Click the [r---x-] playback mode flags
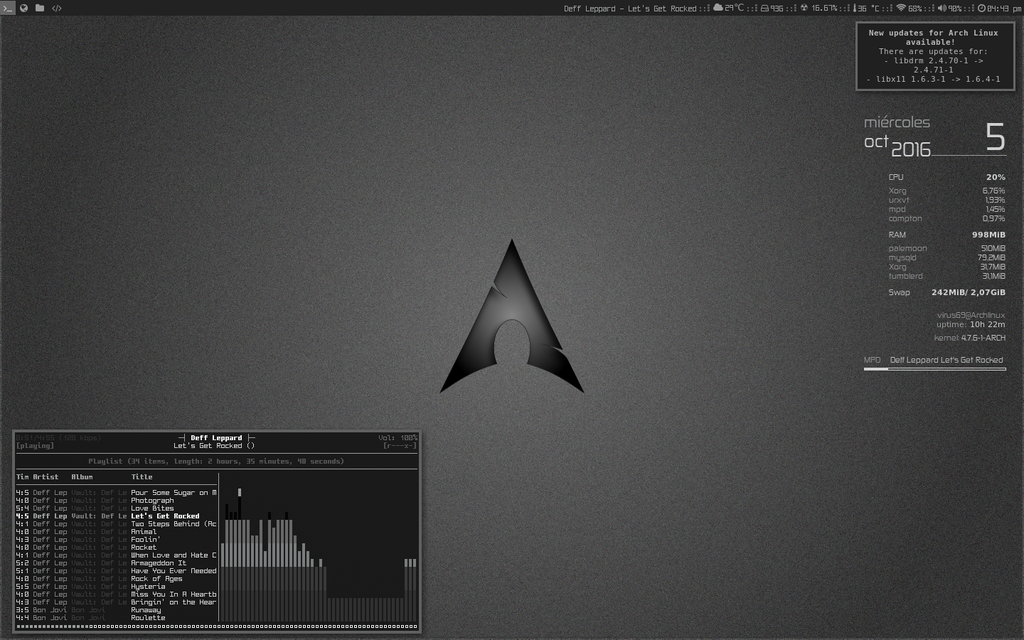Viewport: 1024px width, 640px height. (400, 445)
